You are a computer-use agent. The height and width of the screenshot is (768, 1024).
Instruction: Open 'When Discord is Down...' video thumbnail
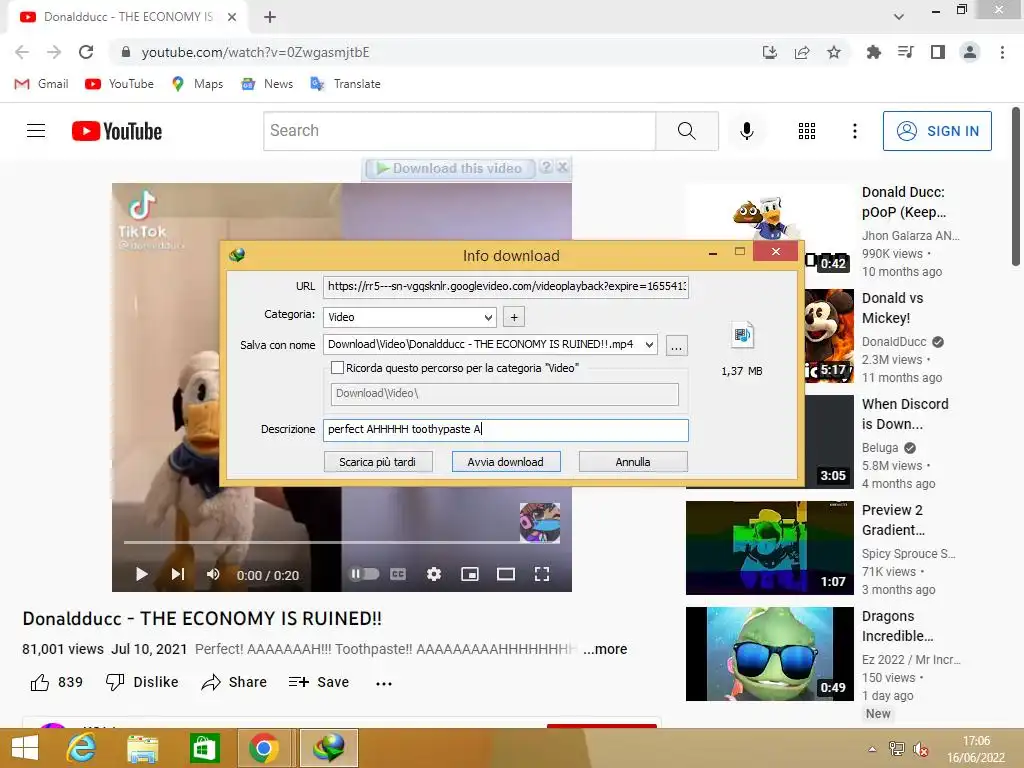pyautogui.click(x=829, y=441)
